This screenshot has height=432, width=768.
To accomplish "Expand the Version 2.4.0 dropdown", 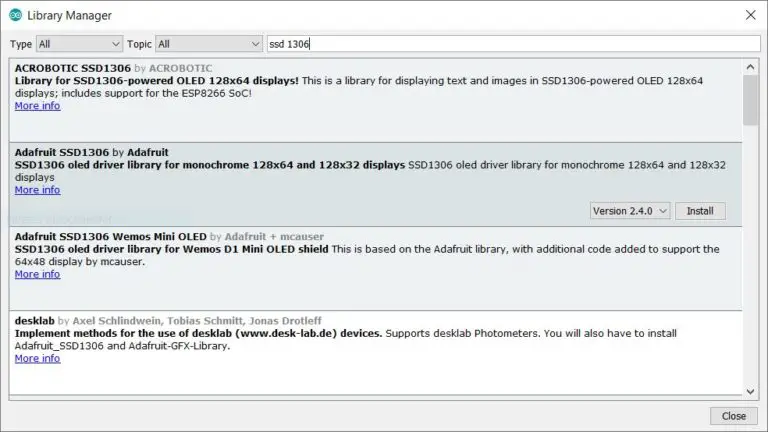I will pyautogui.click(x=630, y=211).
